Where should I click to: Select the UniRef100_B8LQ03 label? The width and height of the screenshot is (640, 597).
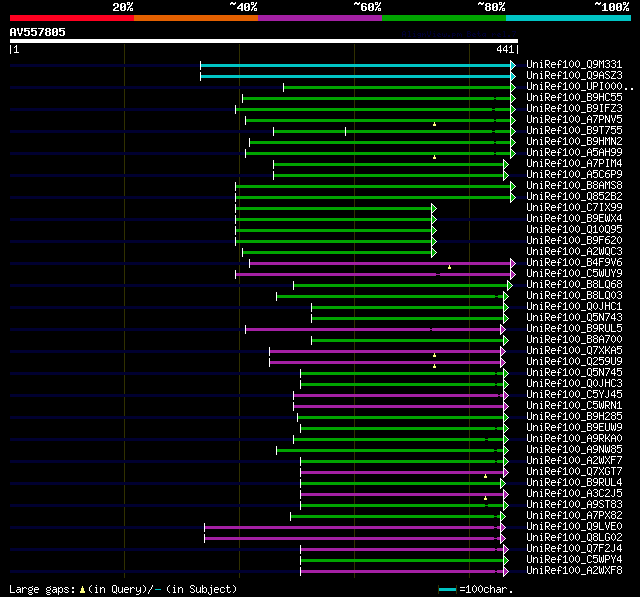(x=574, y=296)
